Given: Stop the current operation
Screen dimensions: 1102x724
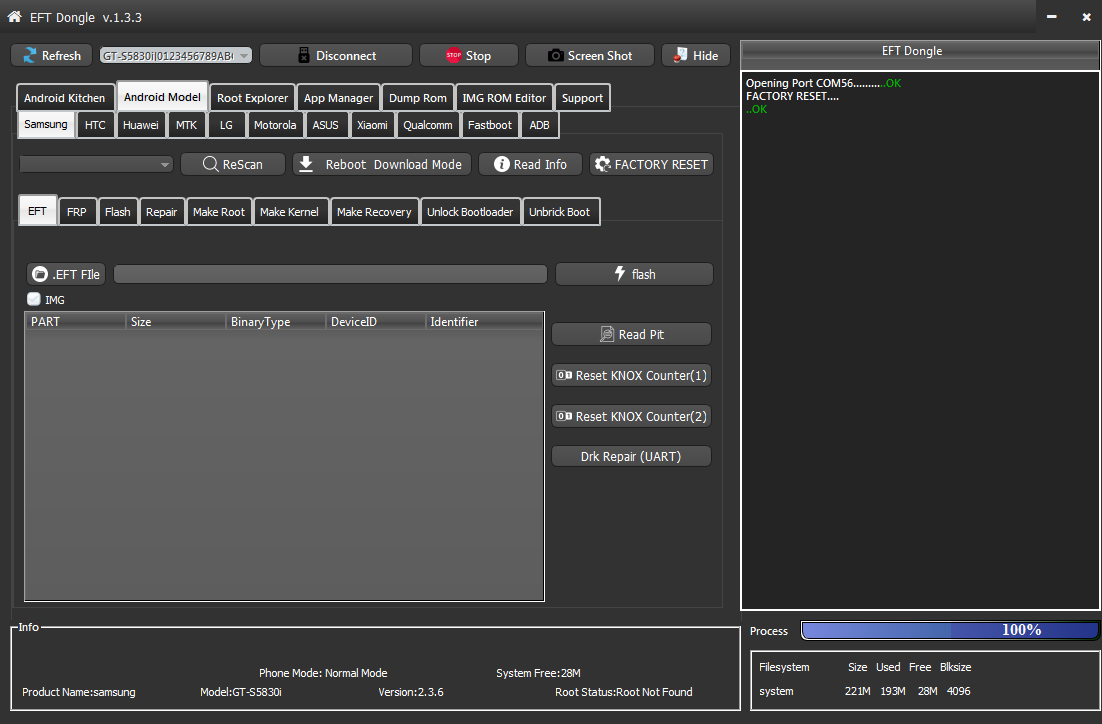Looking at the screenshot, I should click(469, 56).
